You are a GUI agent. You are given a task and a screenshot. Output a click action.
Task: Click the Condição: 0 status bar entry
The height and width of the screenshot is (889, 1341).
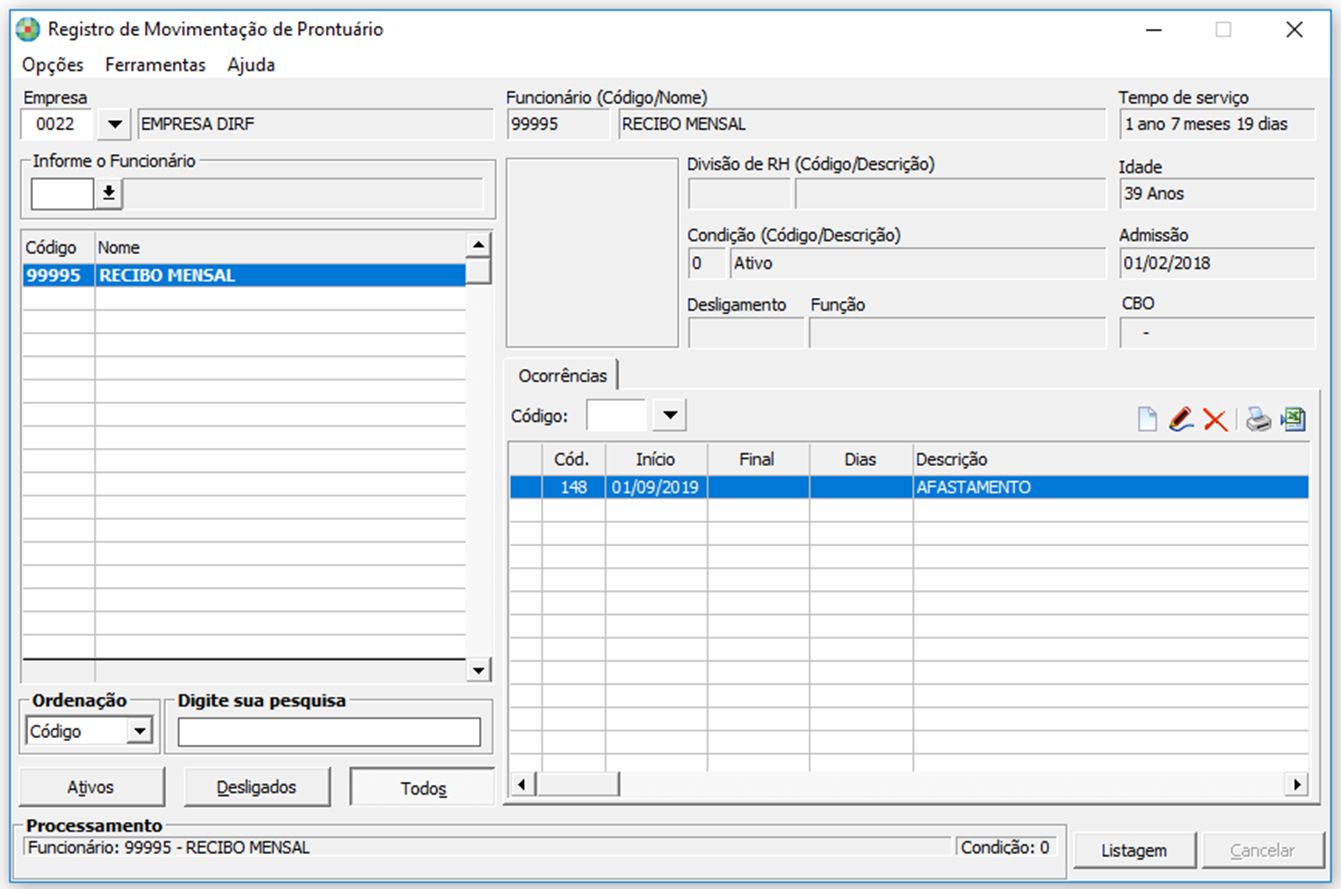1006,848
